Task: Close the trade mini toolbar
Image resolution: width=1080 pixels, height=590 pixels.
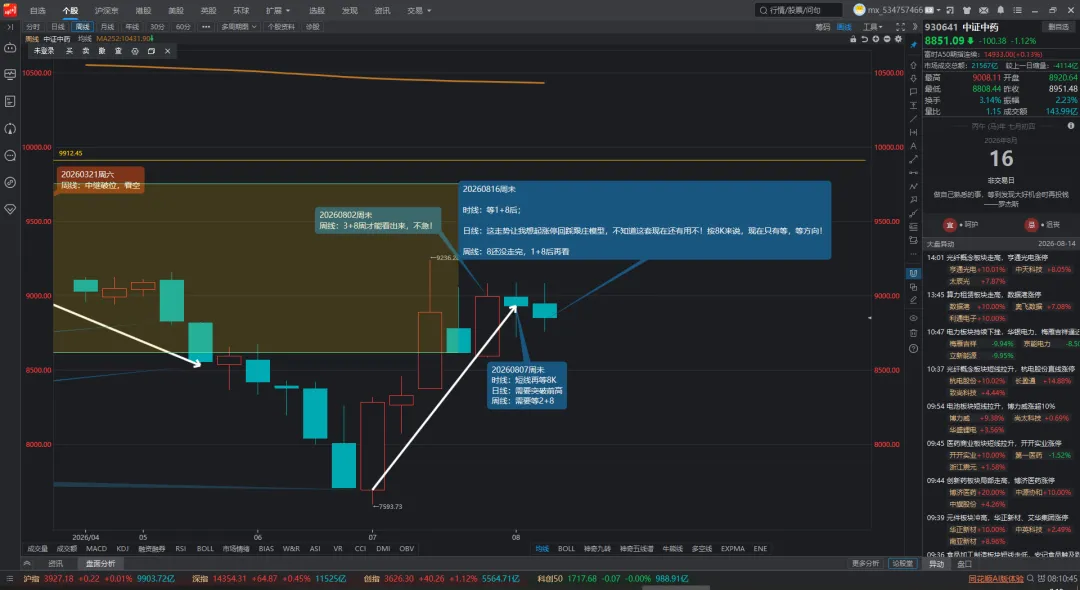Action: click(x=167, y=51)
